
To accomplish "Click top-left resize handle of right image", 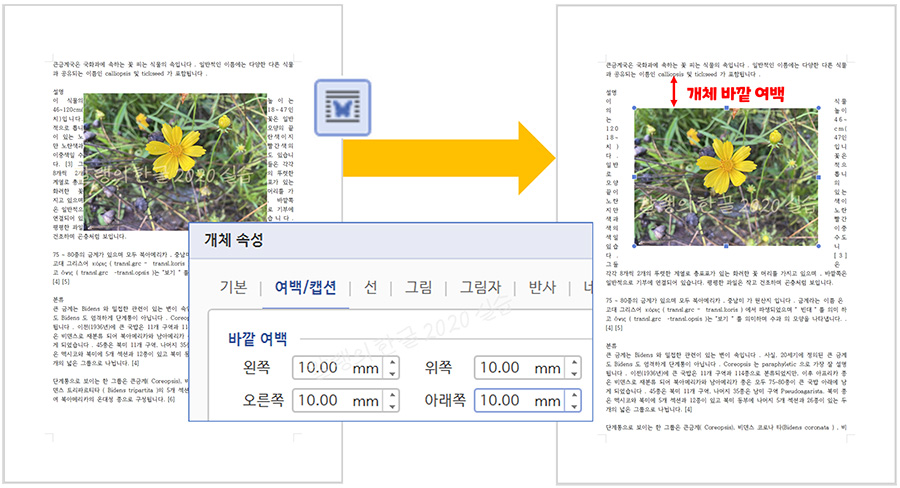I will 634,108.
